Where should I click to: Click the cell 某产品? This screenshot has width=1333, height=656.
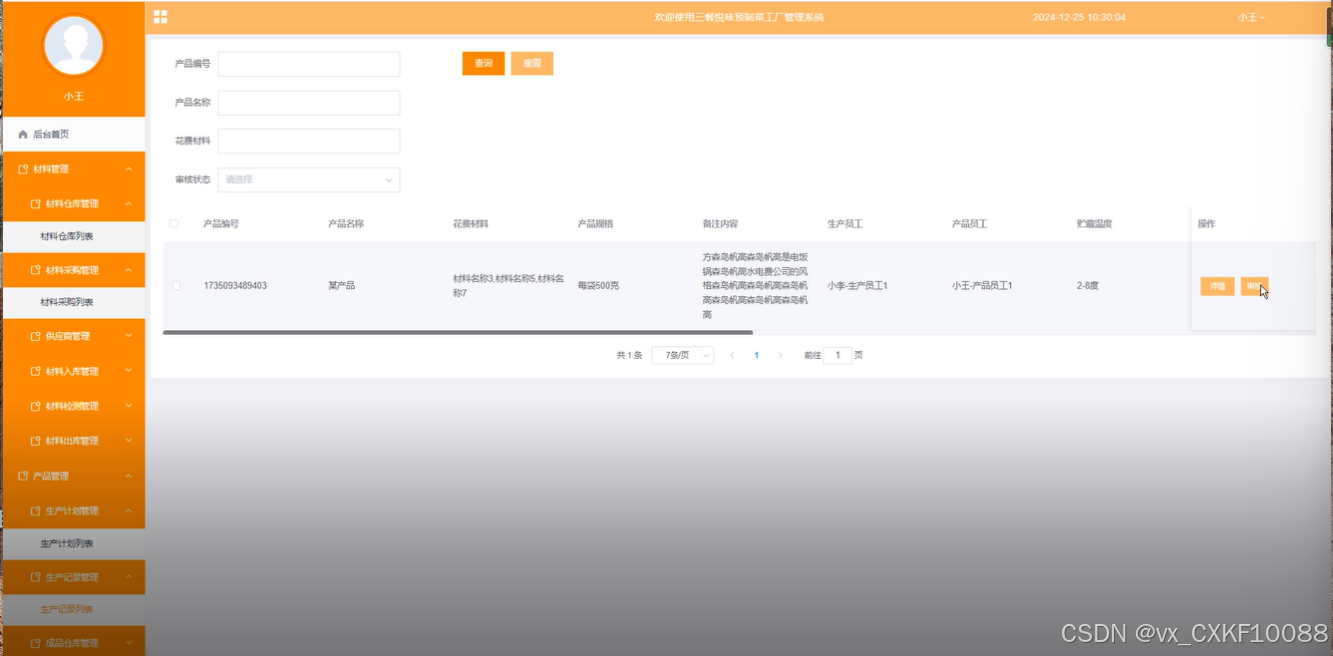click(341, 286)
